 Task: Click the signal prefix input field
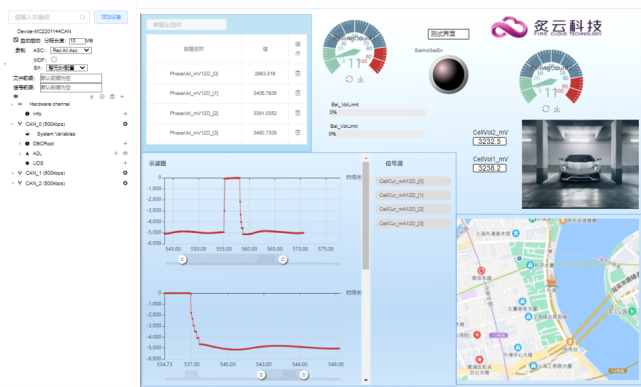[71, 87]
